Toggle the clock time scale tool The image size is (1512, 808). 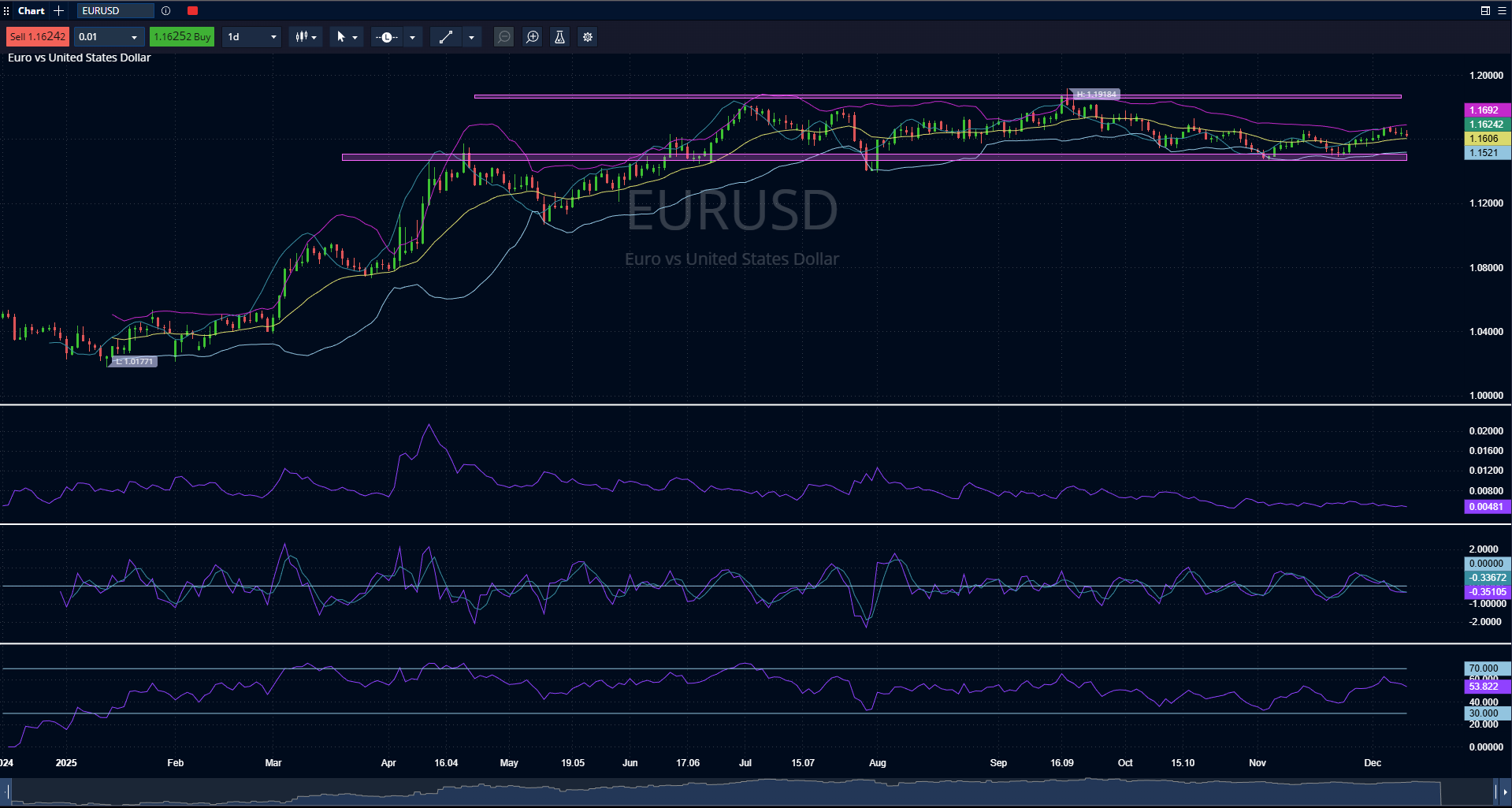pyautogui.click(x=387, y=37)
